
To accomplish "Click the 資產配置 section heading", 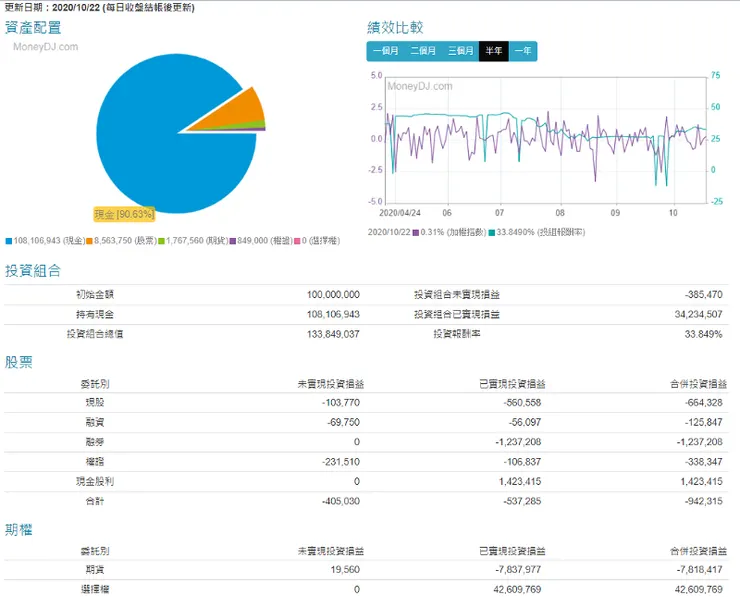I will pos(33,27).
